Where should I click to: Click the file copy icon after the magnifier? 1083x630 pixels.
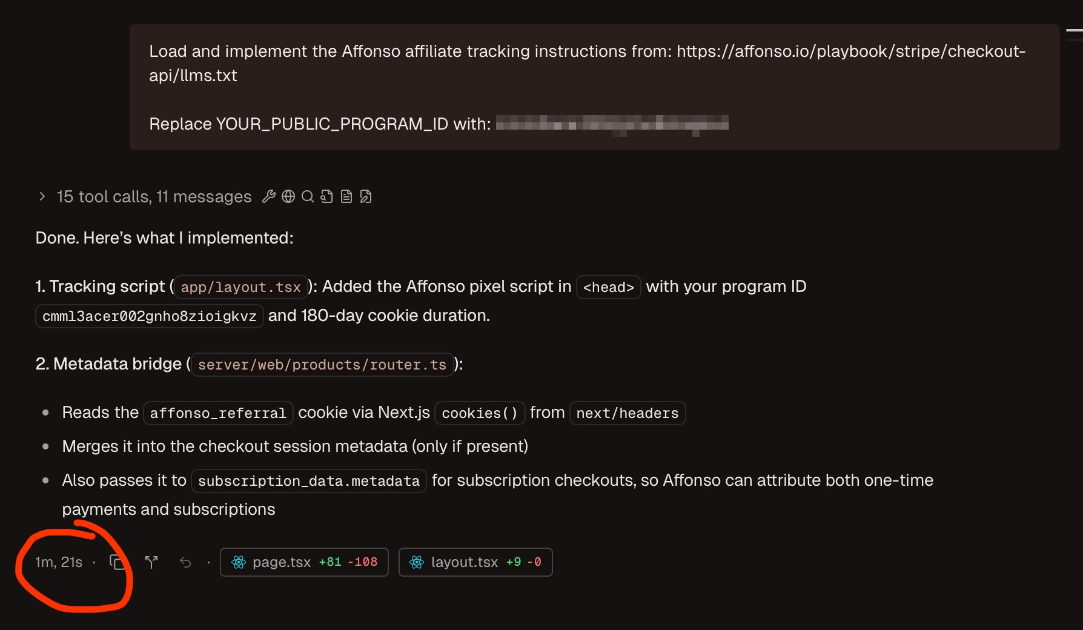327,197
